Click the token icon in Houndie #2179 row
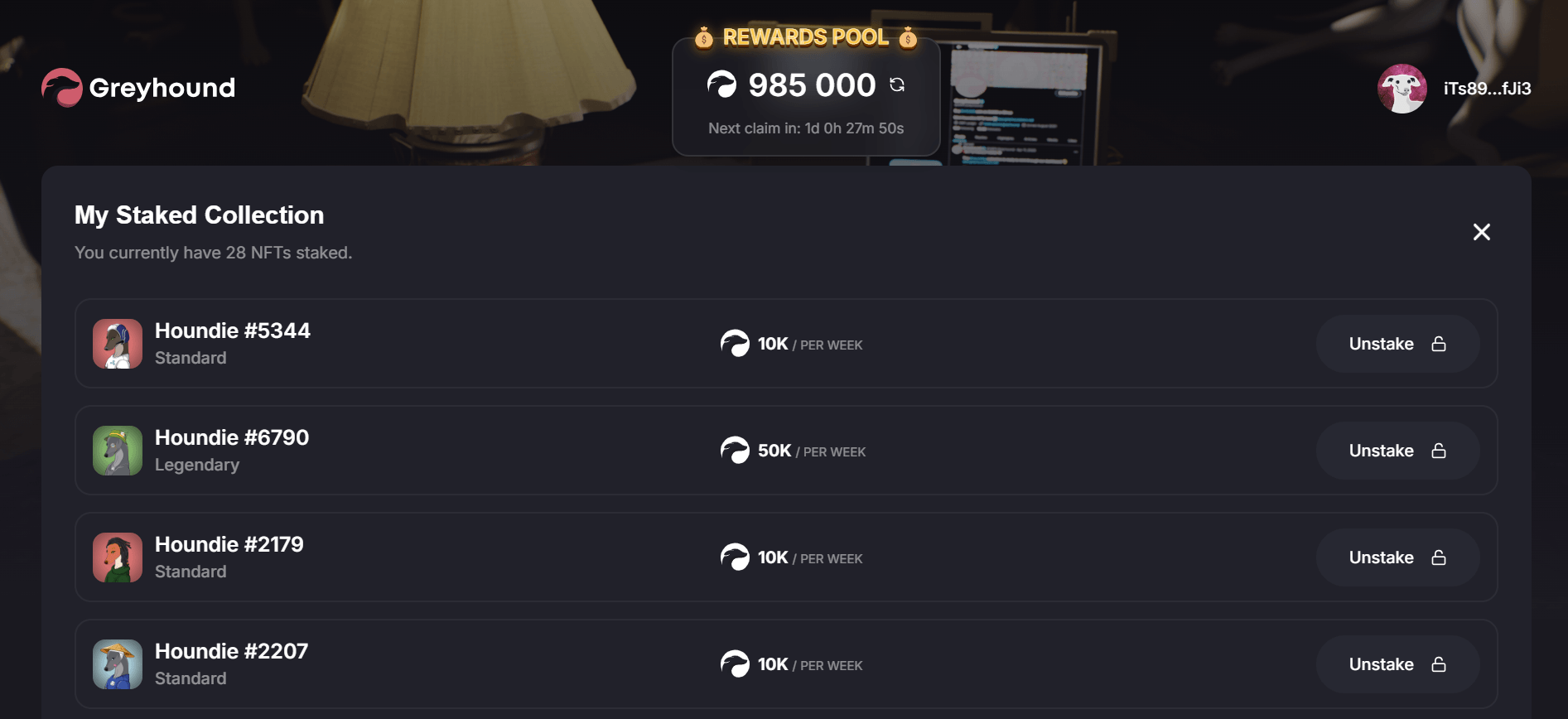Screen dimensions: 1568x719 click(735, 557)
